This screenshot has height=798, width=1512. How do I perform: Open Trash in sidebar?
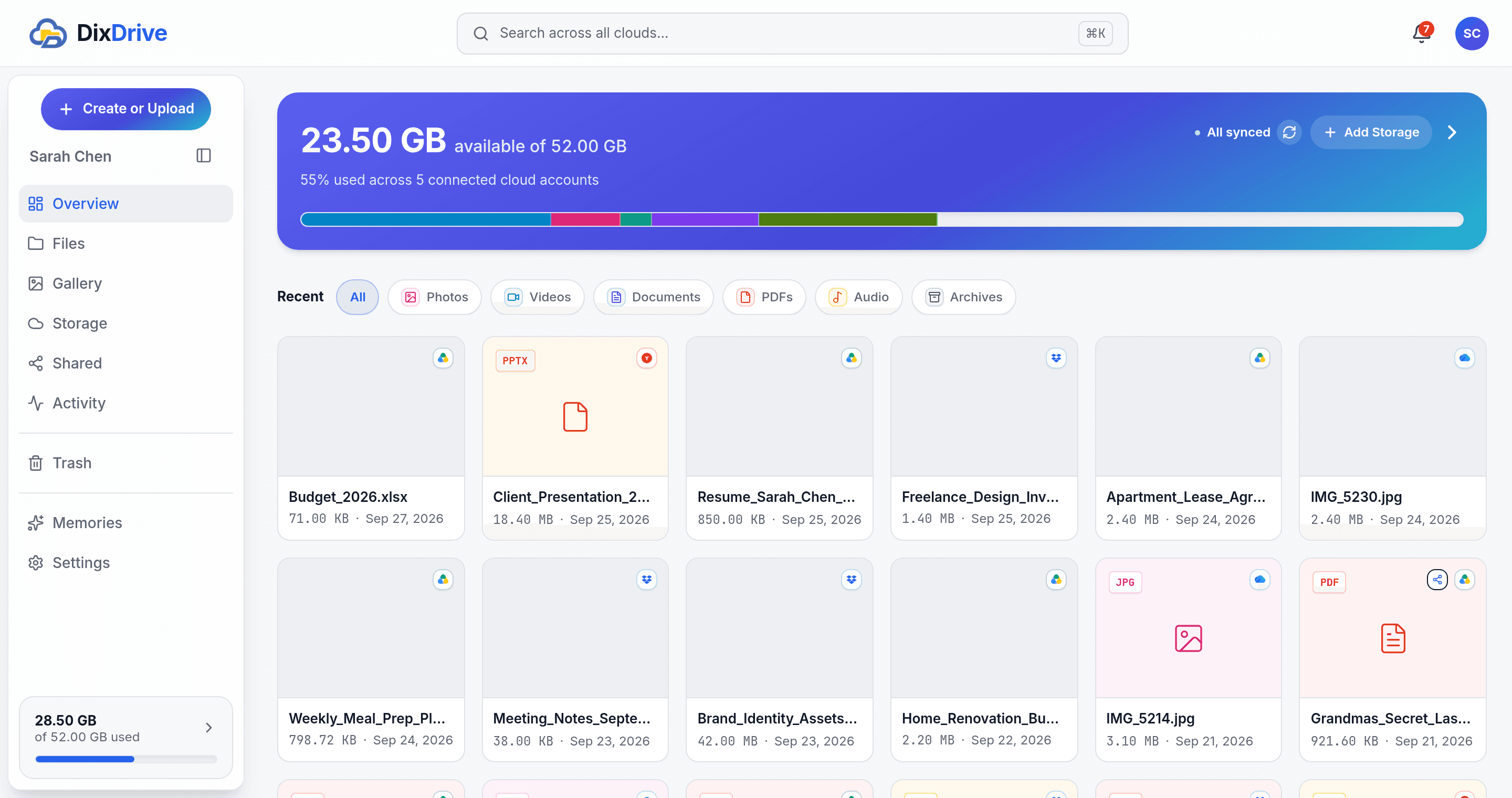coord(125,463)
